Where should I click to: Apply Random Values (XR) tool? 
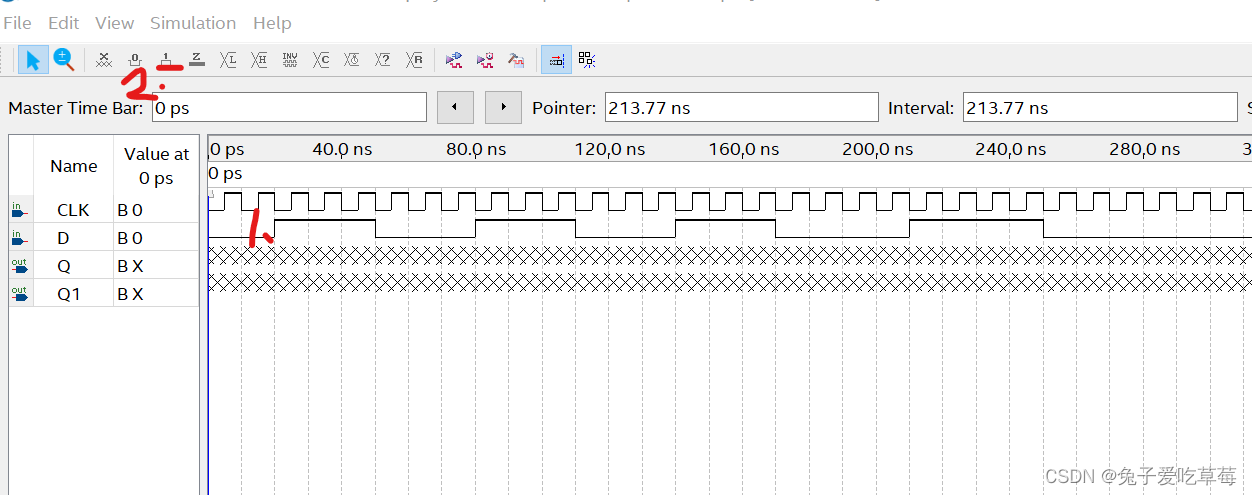point(415,60)
